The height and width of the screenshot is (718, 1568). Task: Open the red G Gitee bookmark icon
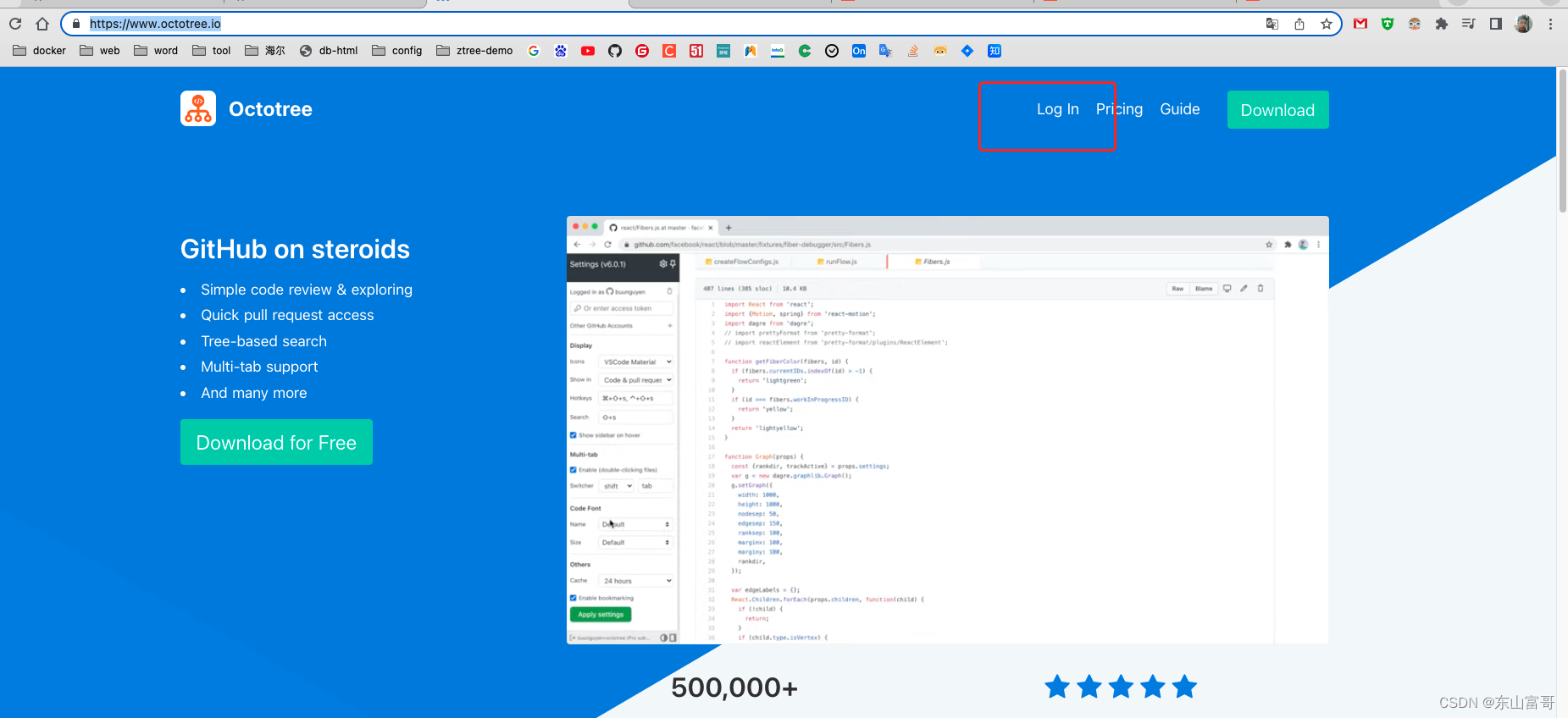pyautogui.click(x=642, y=51)
